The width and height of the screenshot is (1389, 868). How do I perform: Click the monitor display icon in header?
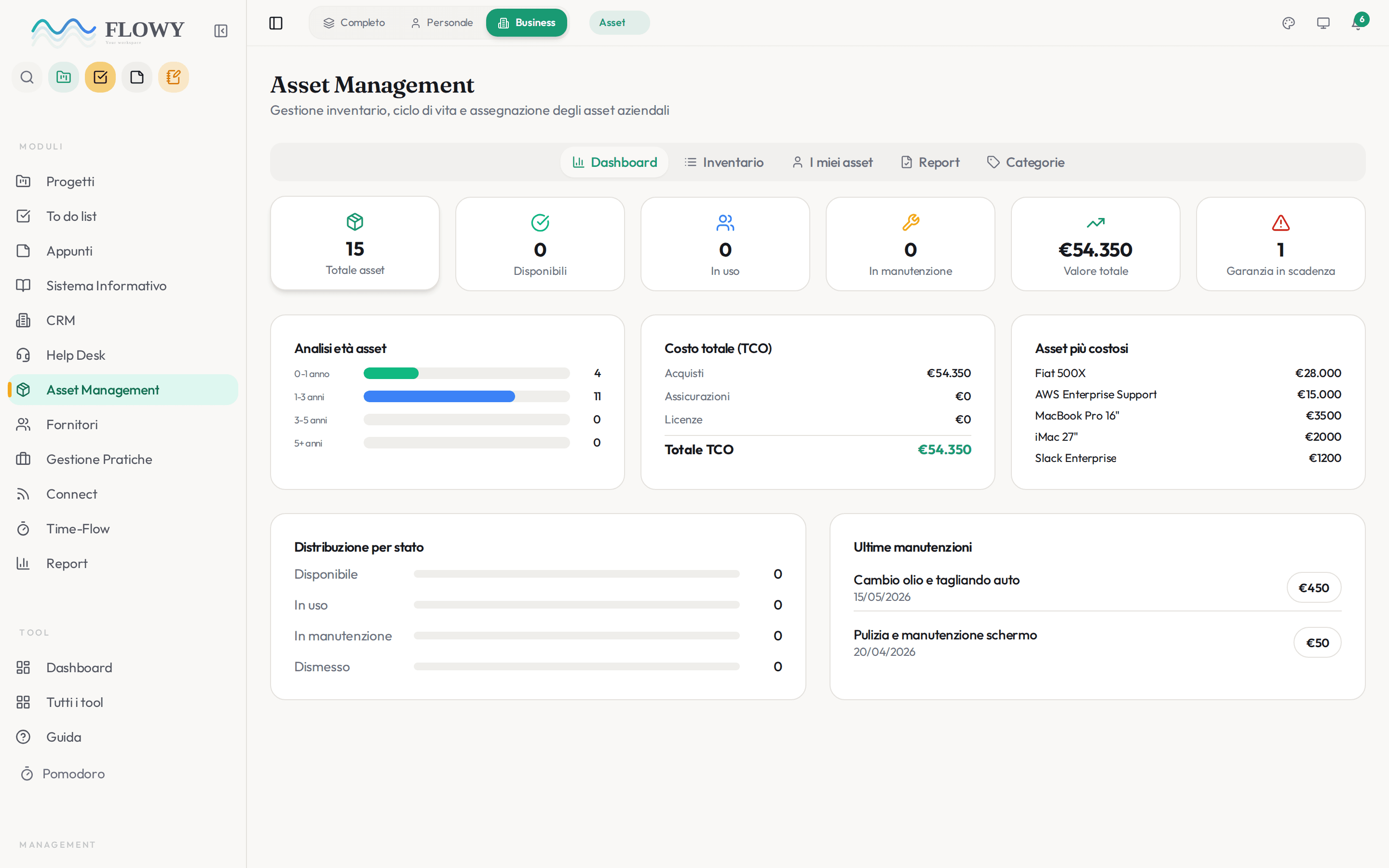[1323, 23]
